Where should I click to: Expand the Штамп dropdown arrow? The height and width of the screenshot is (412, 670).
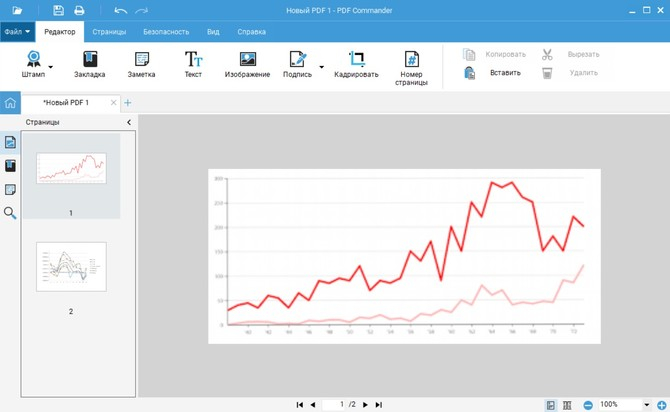51,67
